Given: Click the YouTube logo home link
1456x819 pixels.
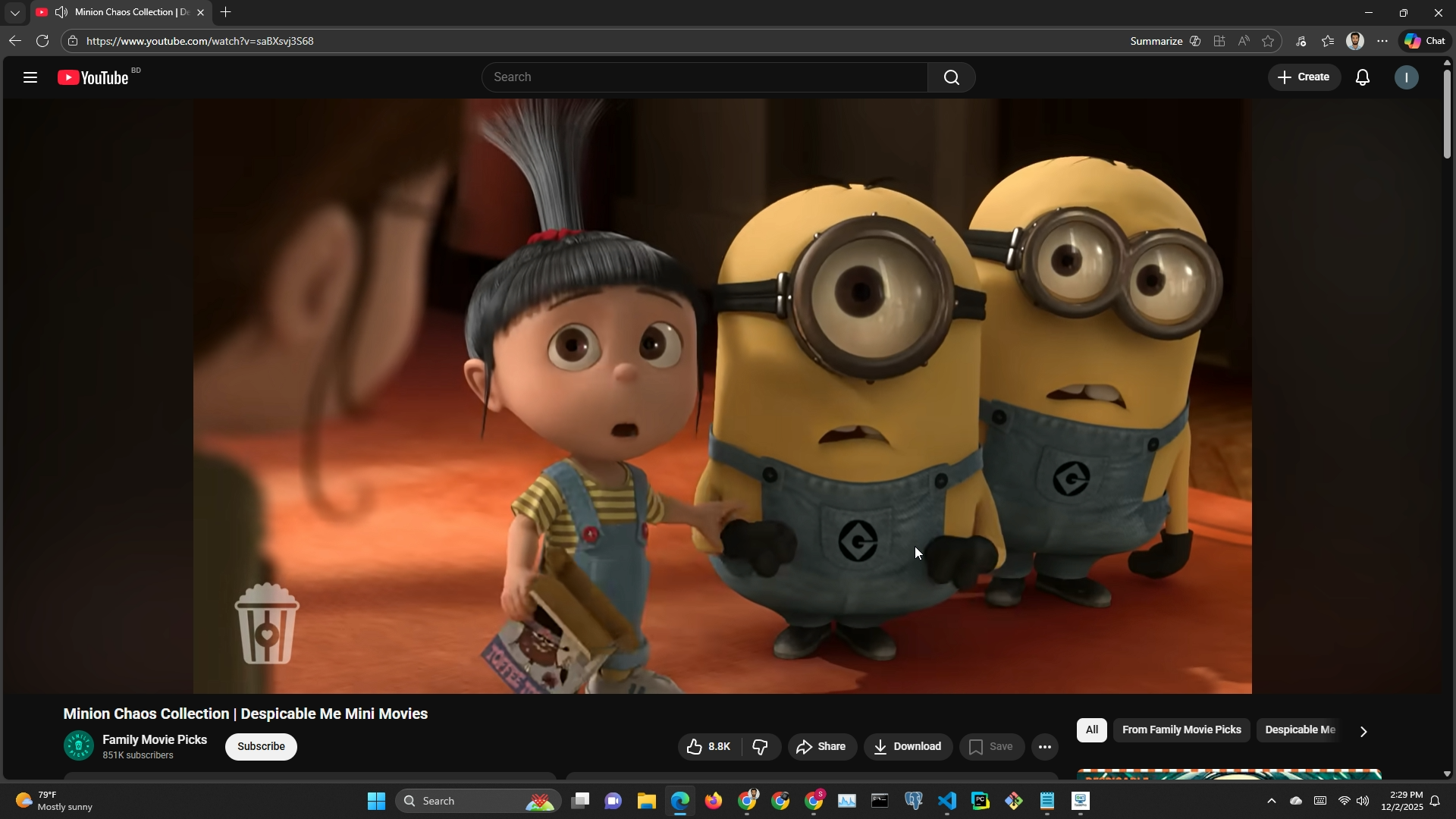Looking at the screenshot, I should (94, 77).
